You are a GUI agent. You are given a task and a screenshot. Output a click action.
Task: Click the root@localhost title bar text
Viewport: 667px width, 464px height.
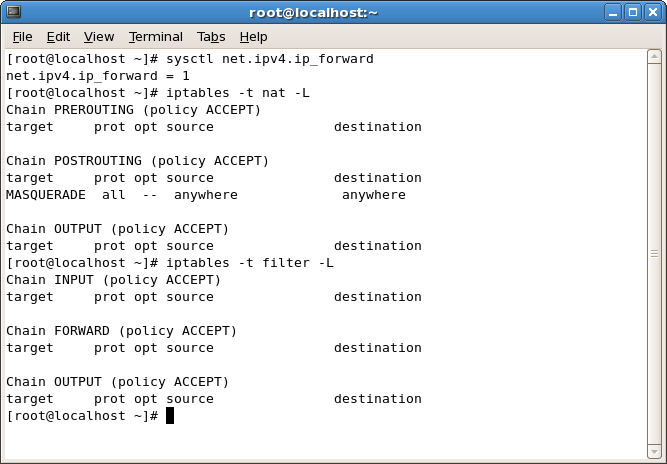314,13
